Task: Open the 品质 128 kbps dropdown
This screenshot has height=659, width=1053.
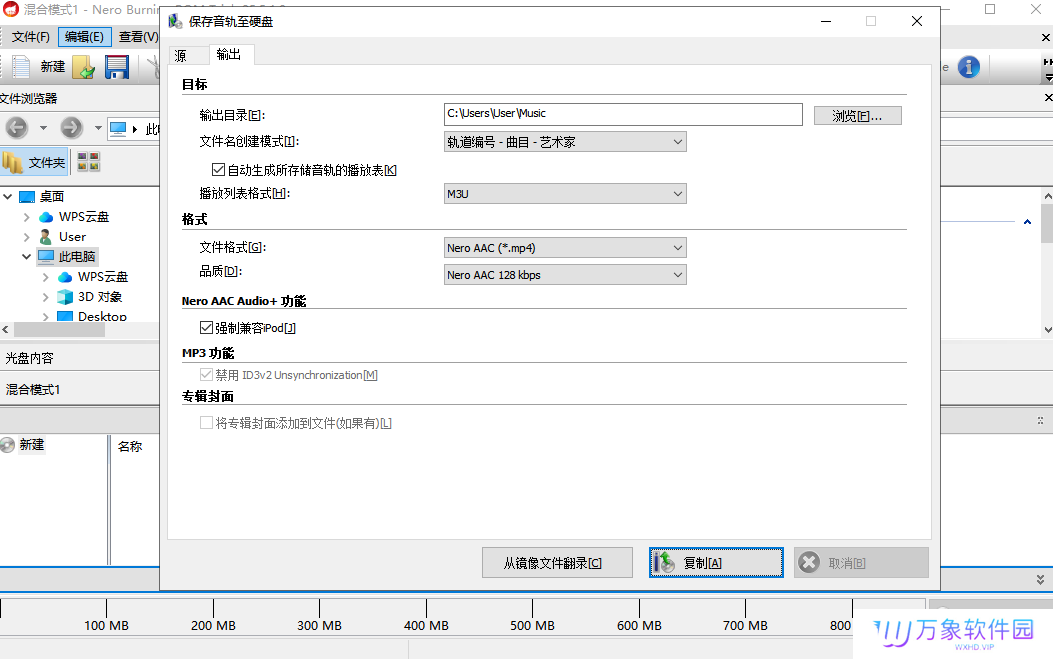Action: coord(565,275)
